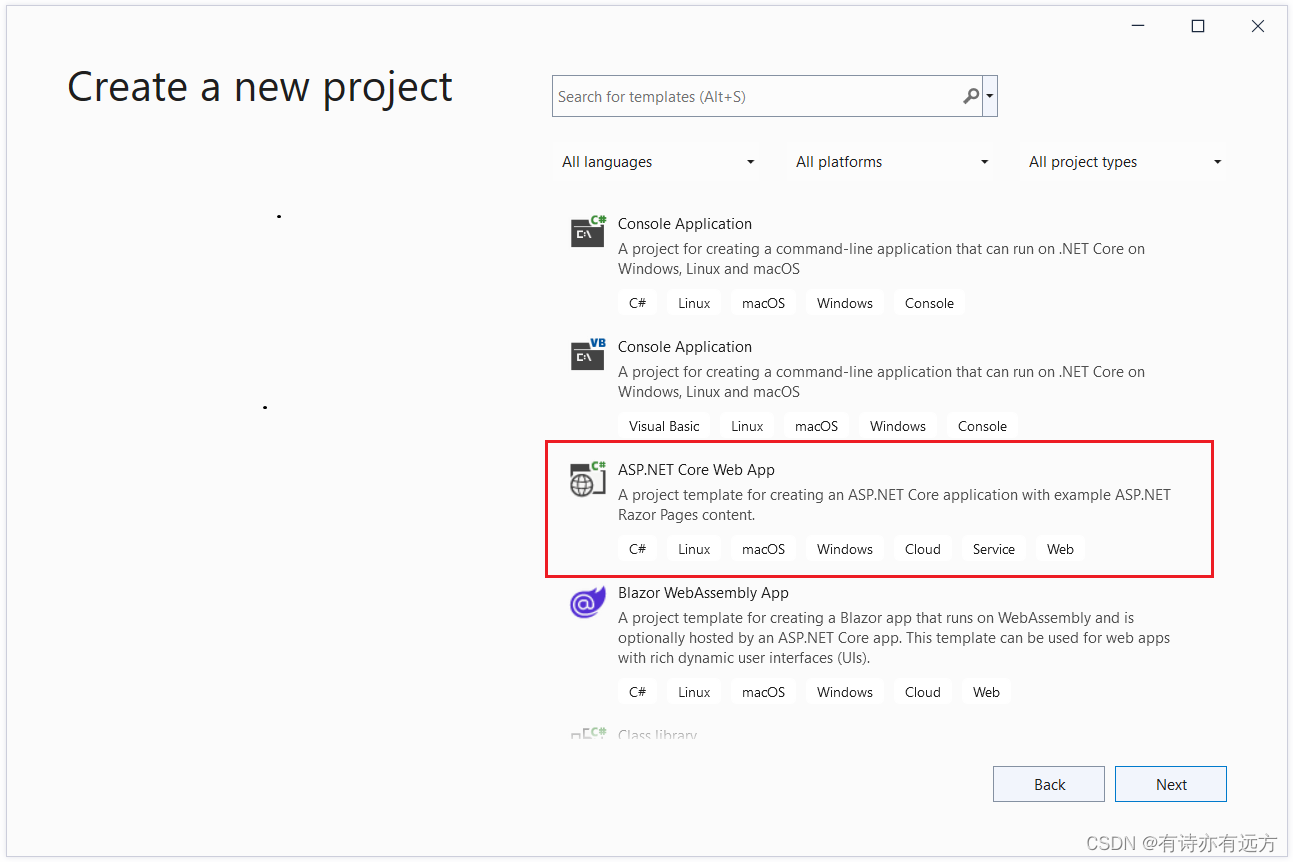Image resolution: width=1293 pixels, height=862 pixels.
Task: Click the Back button
Action: pyautogui.click(x=1049, y=784)
